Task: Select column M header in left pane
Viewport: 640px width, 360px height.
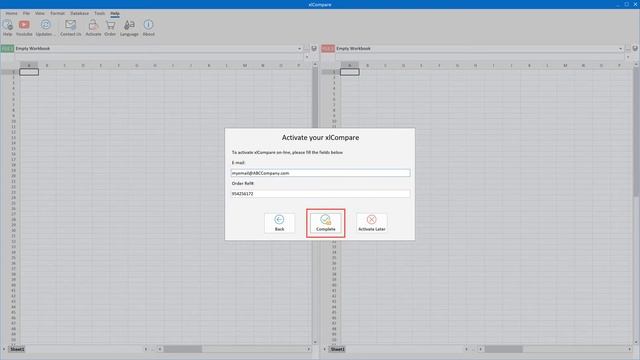Action: pos(245,65)
